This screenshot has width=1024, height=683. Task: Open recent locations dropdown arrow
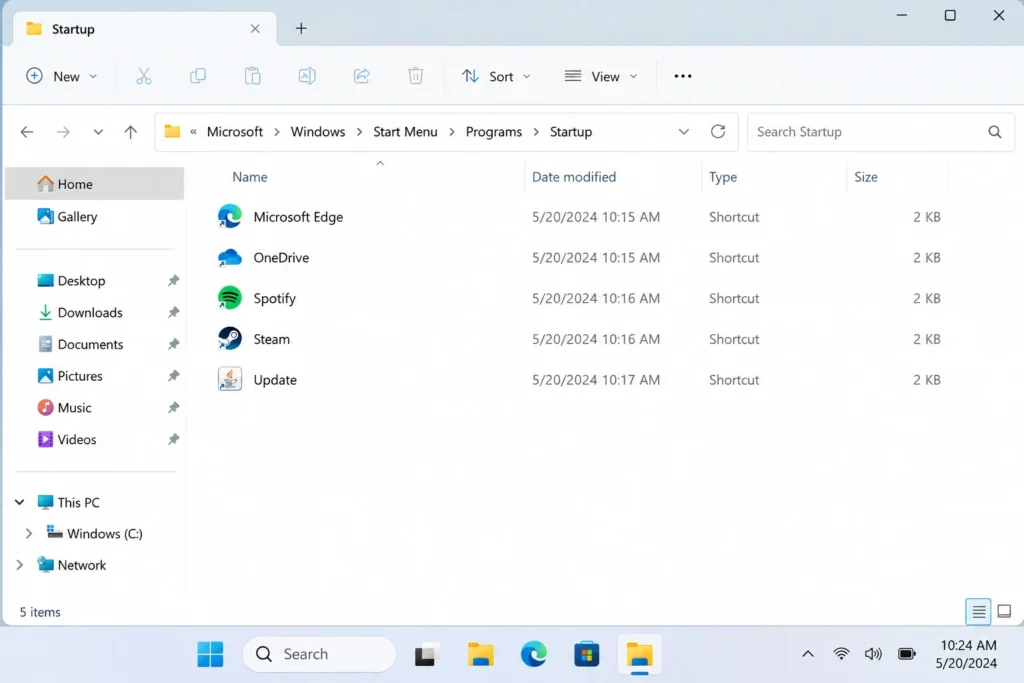(98, 132)
